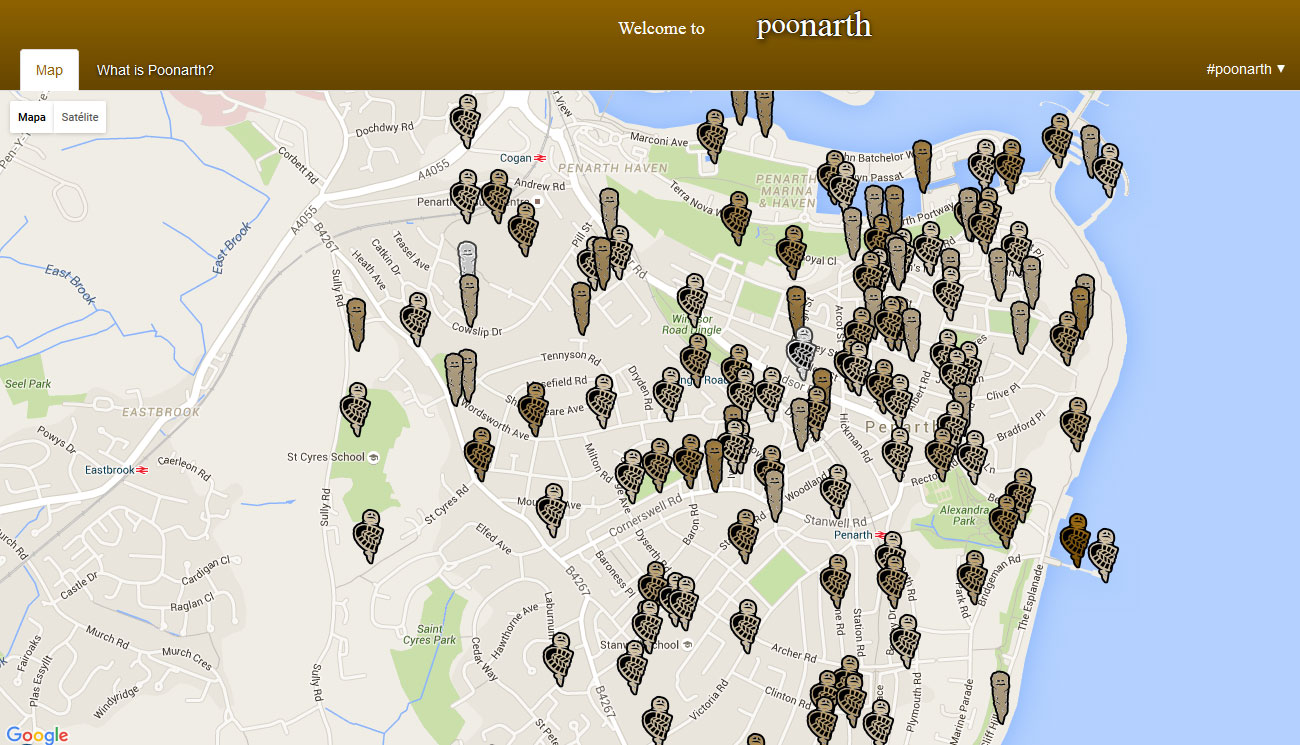Select the brown marker on Sully Rd

tap(356, 324)
